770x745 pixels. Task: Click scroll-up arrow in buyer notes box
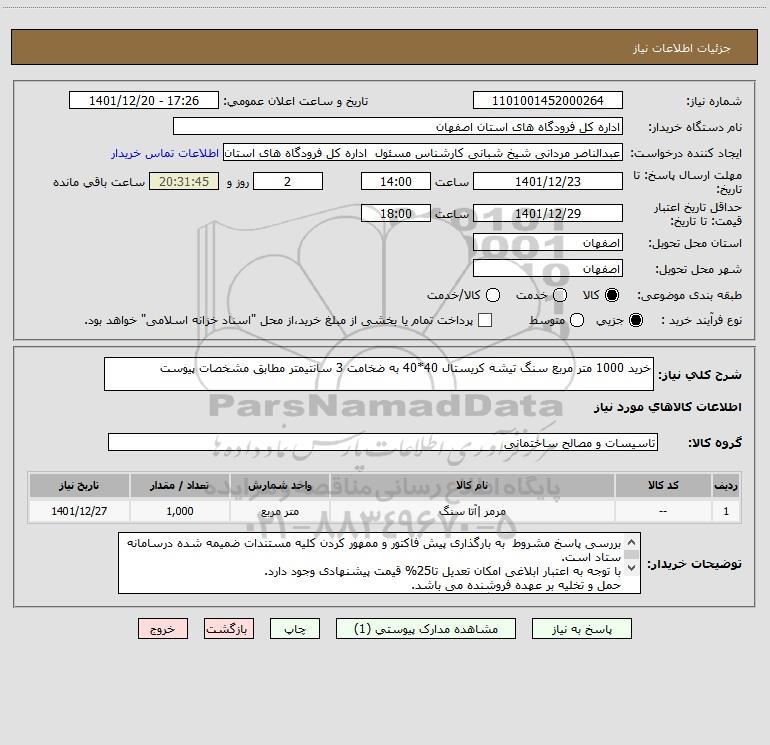tap(632, 543)
